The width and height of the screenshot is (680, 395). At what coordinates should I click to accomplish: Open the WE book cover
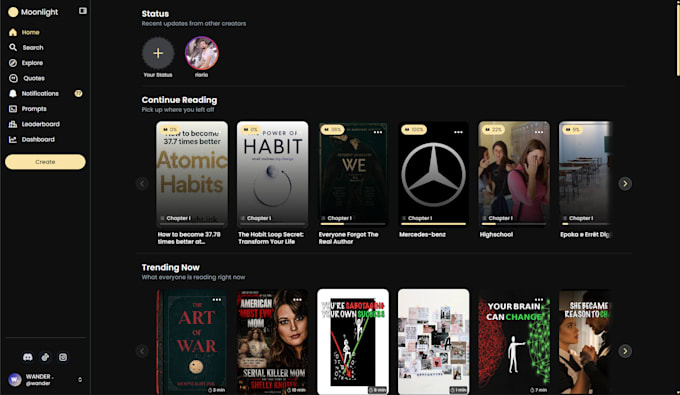point(353,174)
